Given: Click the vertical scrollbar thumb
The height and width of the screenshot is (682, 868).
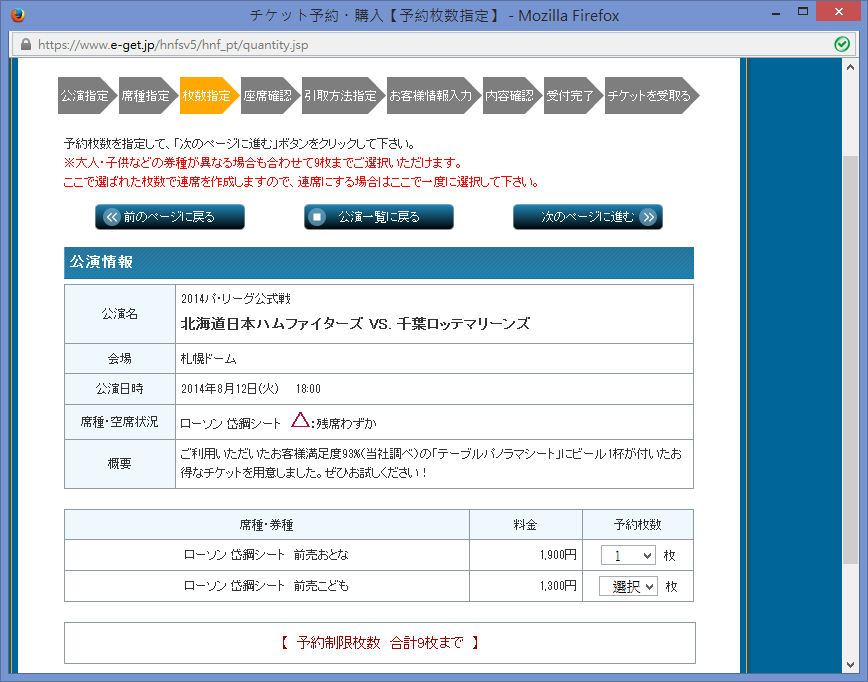Looking at the screenshot, I should [x=850, y=360].
